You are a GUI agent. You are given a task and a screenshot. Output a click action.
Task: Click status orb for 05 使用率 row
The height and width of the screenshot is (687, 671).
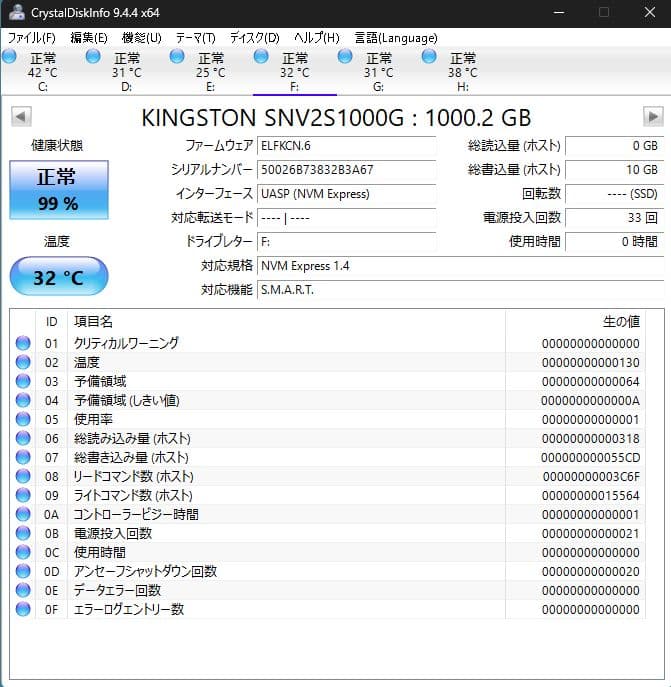pyautogui.click(x=23, y=419)
